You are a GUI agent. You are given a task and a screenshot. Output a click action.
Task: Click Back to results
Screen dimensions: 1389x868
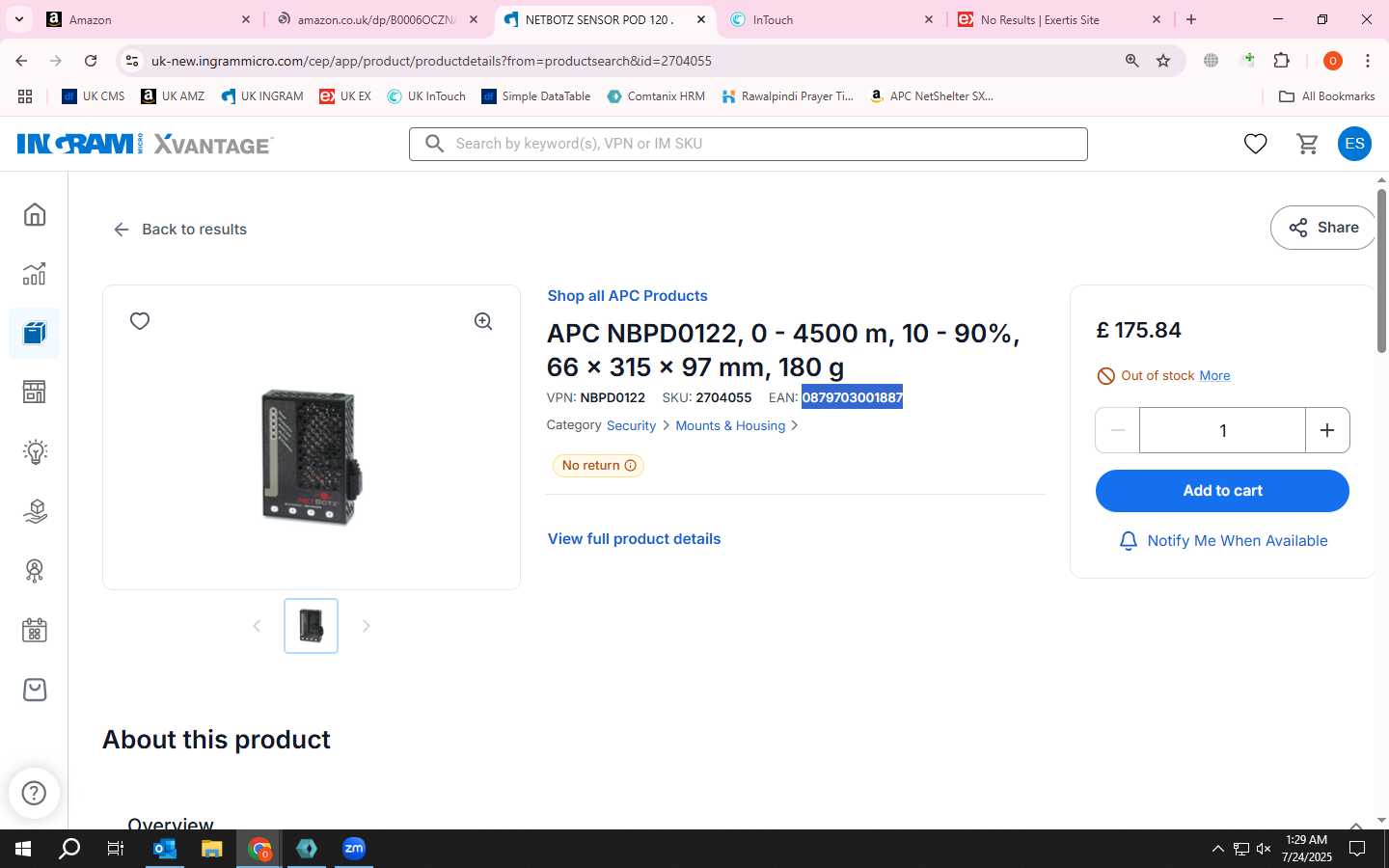click(x=180, y=230)
